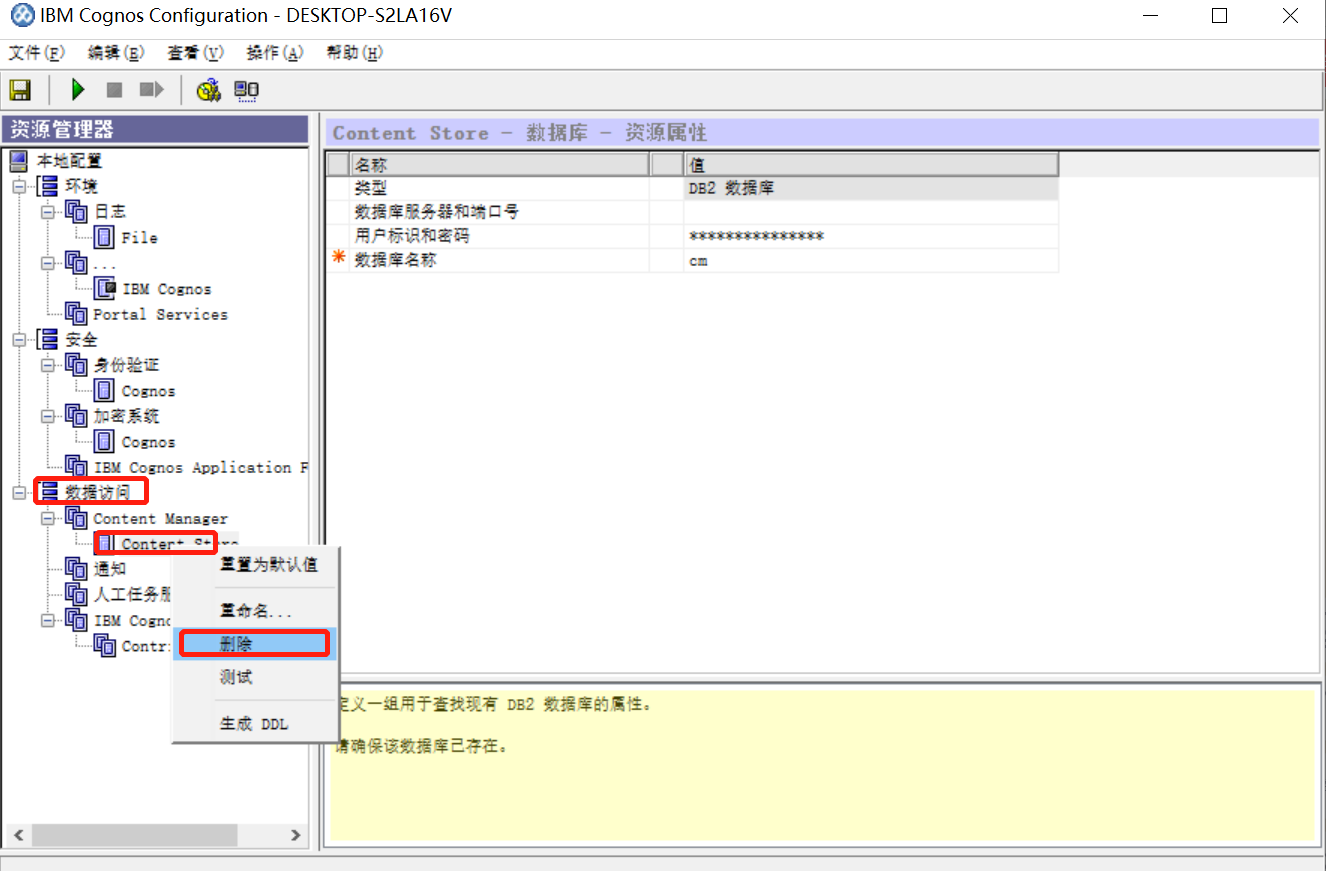Click the 加密系统 node icon
The image size is (1326, 871).
(x=76, y=416)
